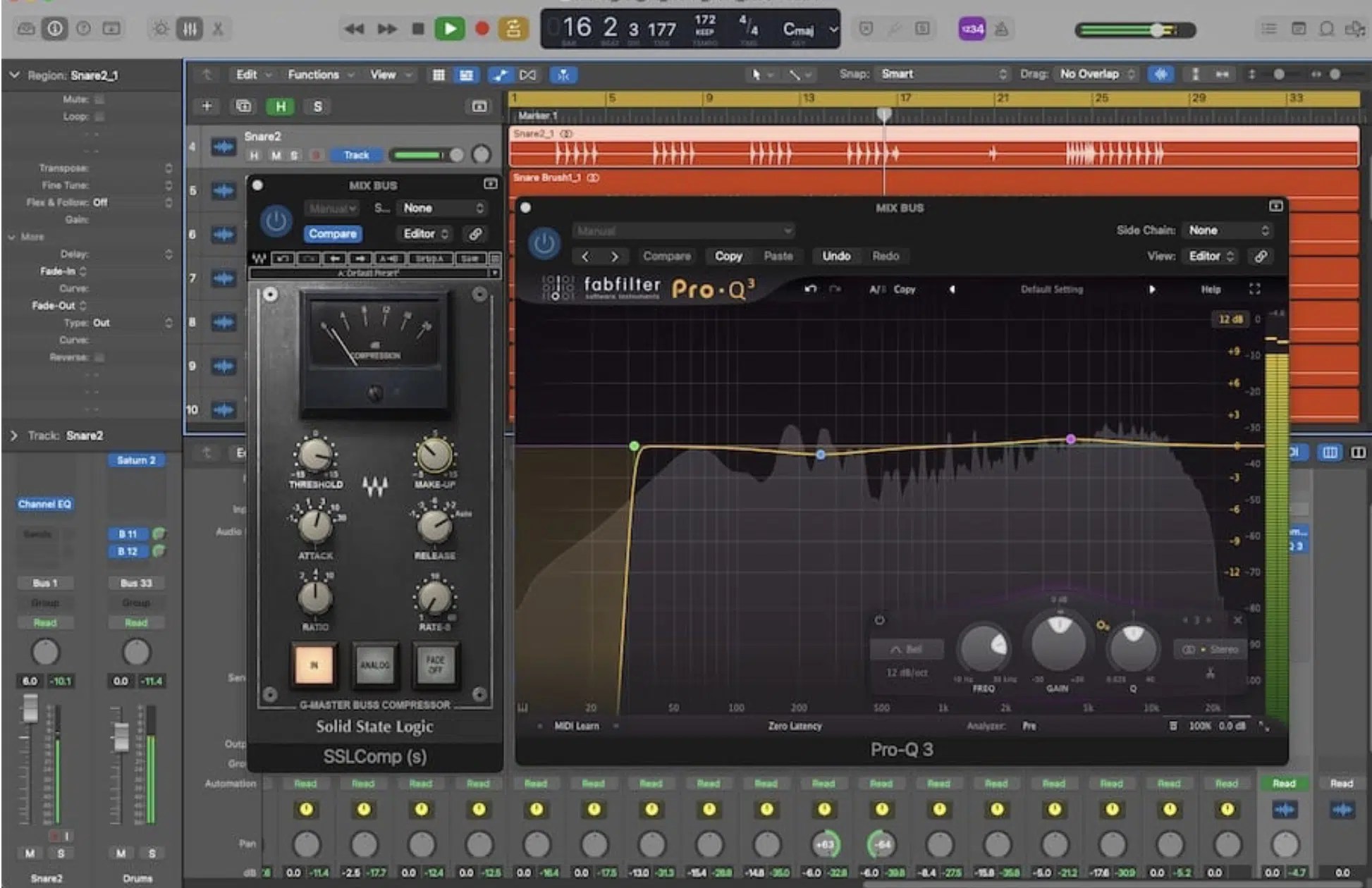Open Pro-Q 3 Side Chain dropdown
This screenshot has width=1372, height=888.
tap(1227, 230)
